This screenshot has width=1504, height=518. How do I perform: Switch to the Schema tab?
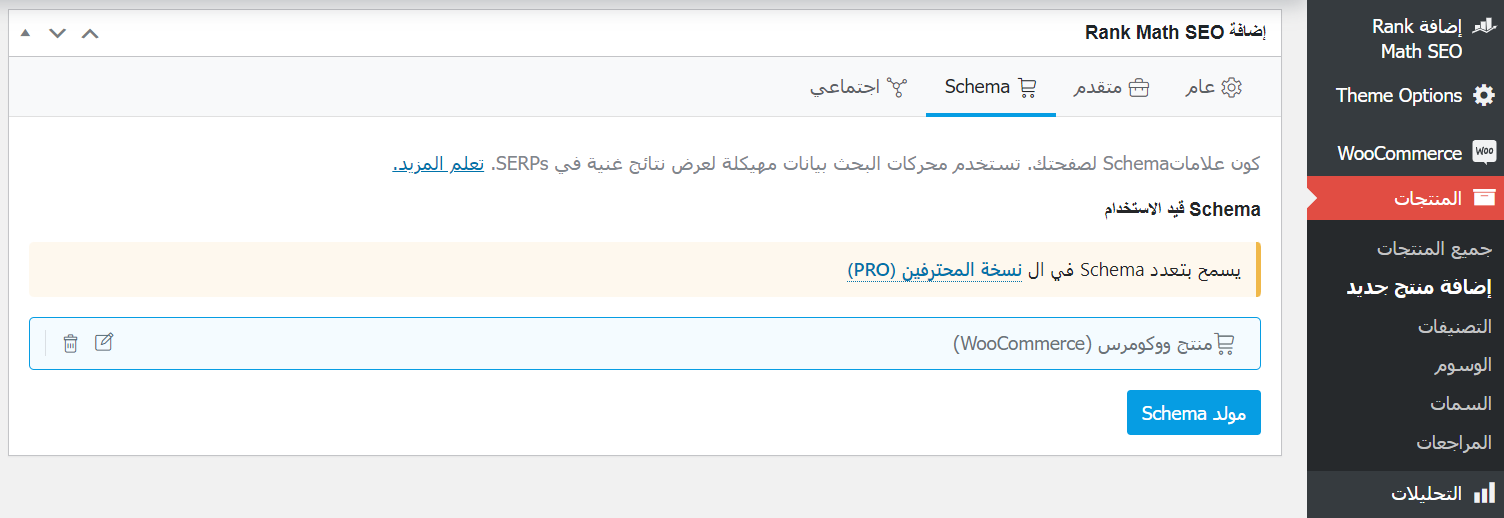point(990,87)
